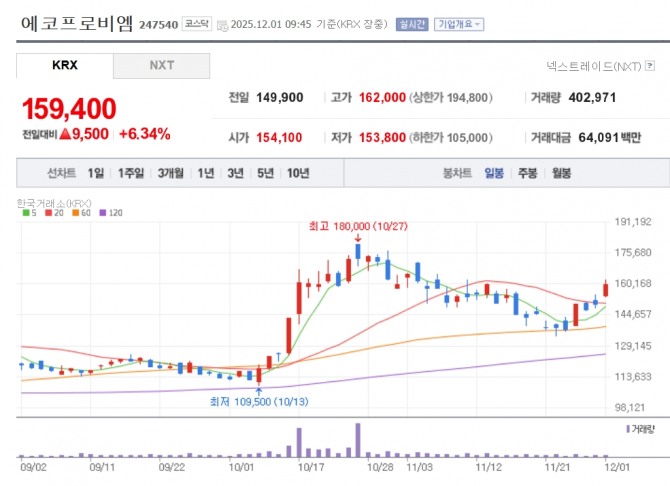Viewport: 670px width, 486px height.
Task: Click the 에코프로비엠 stock name heading
Action: click(x=77, y=23)
